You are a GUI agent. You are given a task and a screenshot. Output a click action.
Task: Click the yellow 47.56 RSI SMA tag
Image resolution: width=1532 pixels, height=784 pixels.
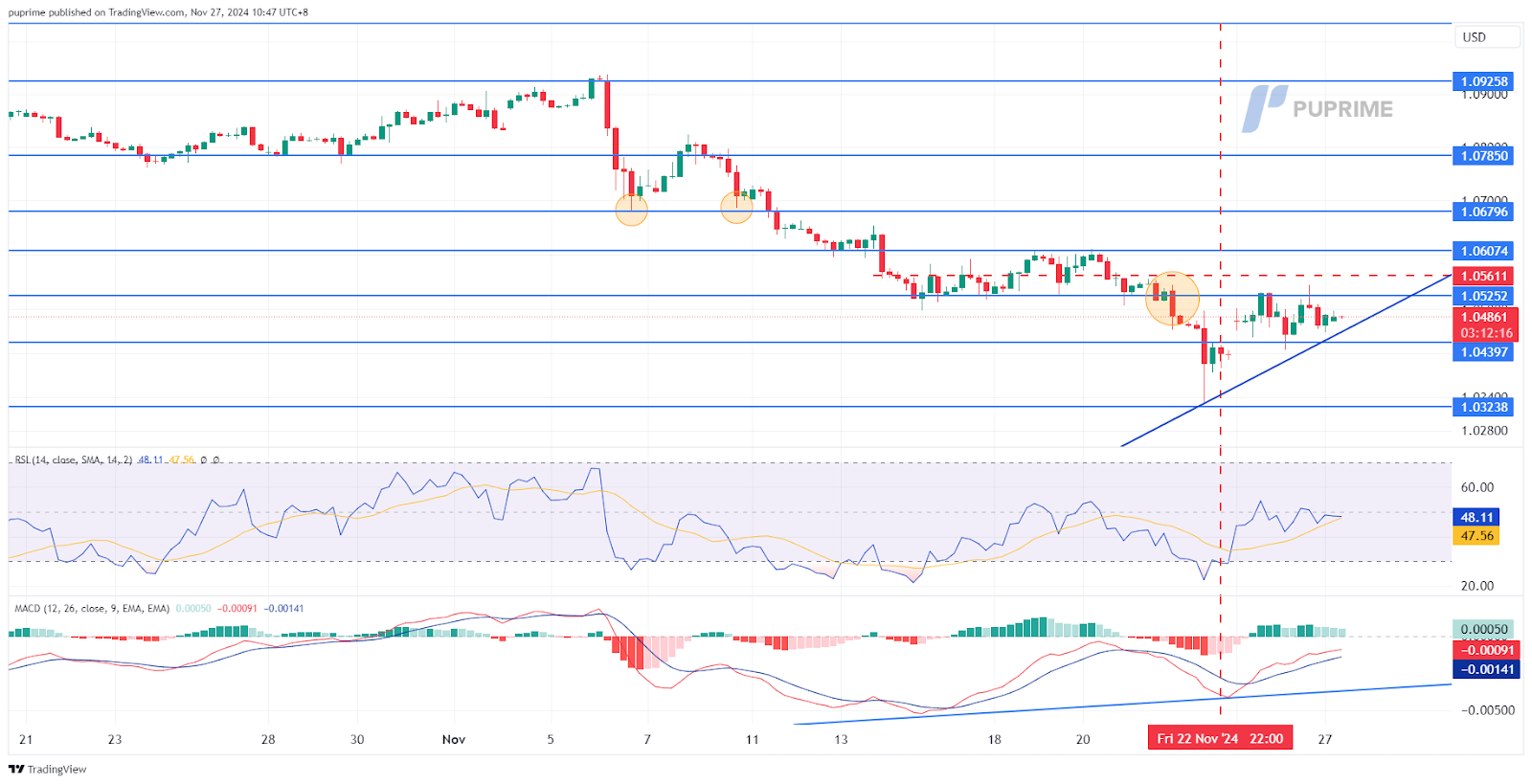[x=1476, y=536]
